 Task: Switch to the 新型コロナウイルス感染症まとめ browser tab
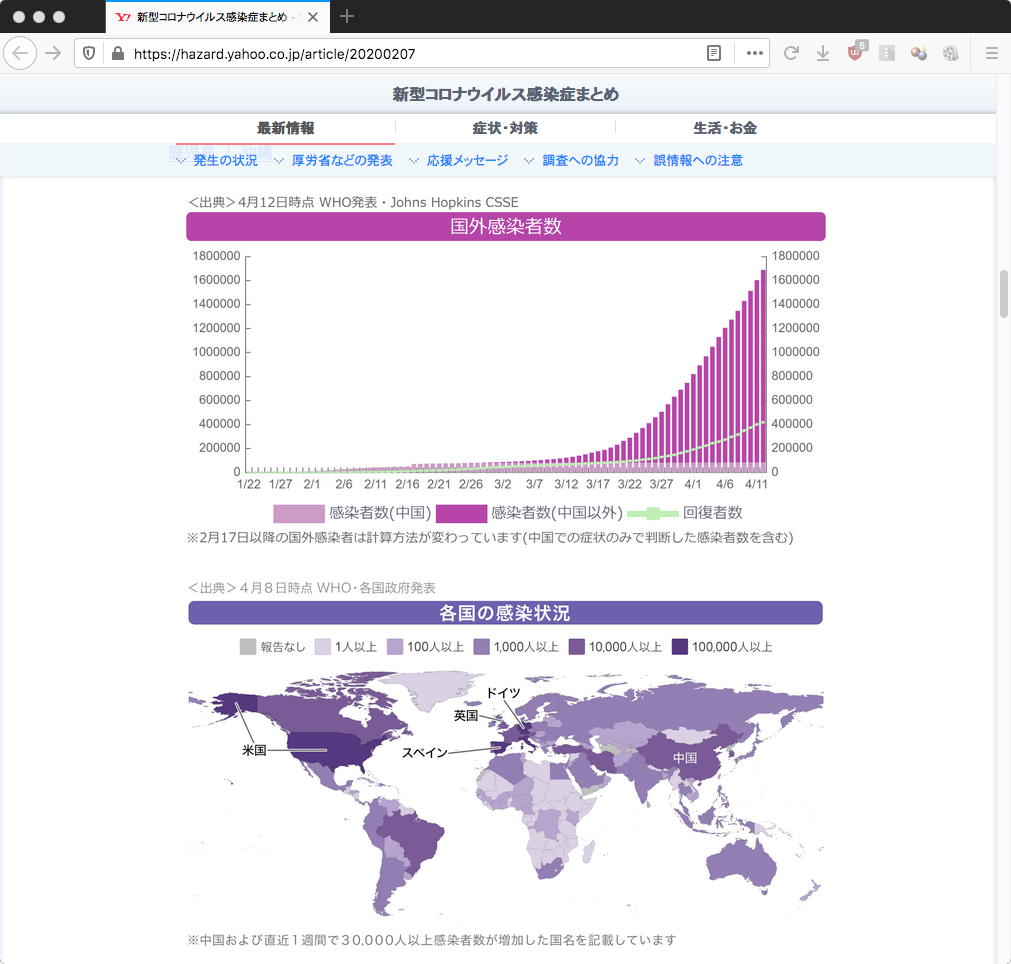point(218,17)
